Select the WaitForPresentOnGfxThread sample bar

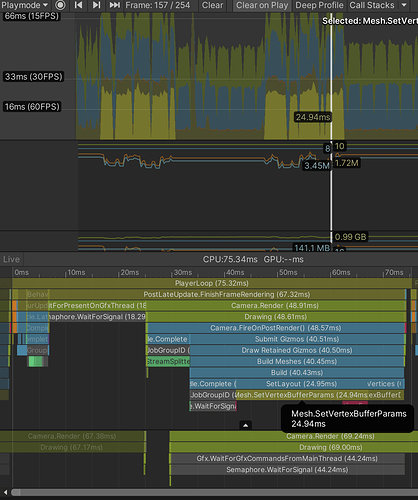[97, 305]
